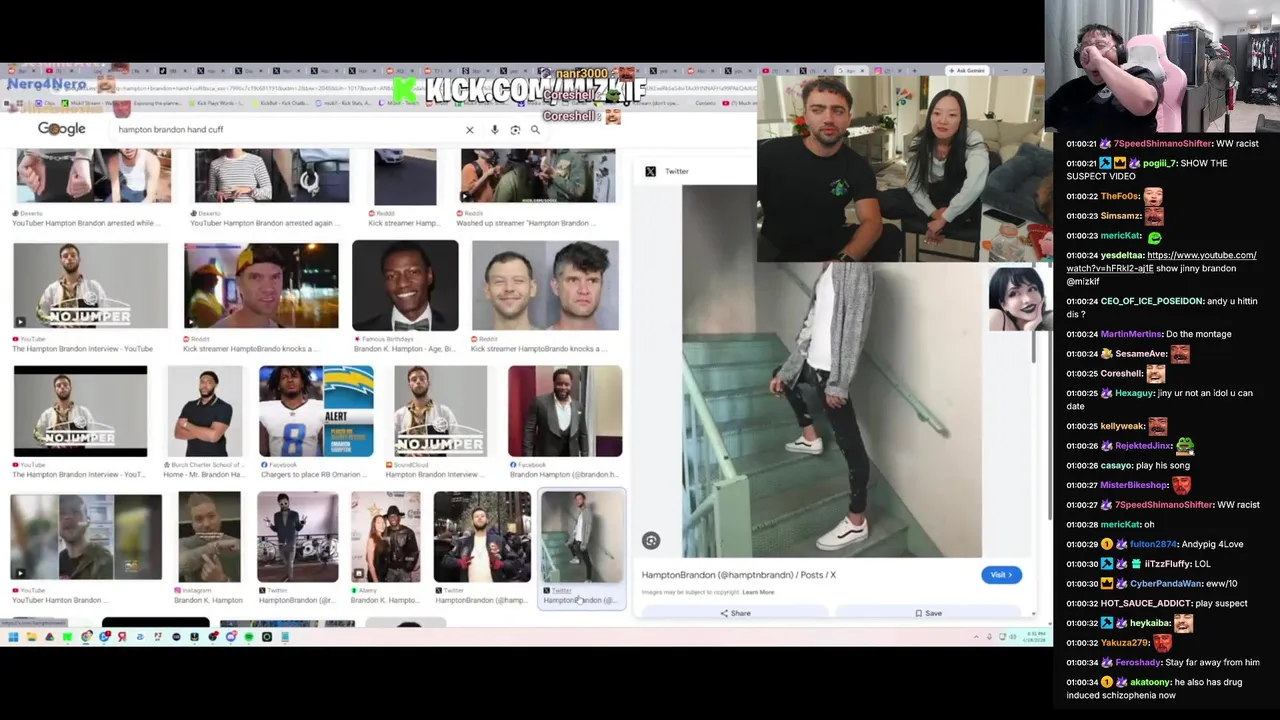
Task: Click 'Kick streamer HamptoBrandon knocks a' night photo
Action: (x=261, y=285)
